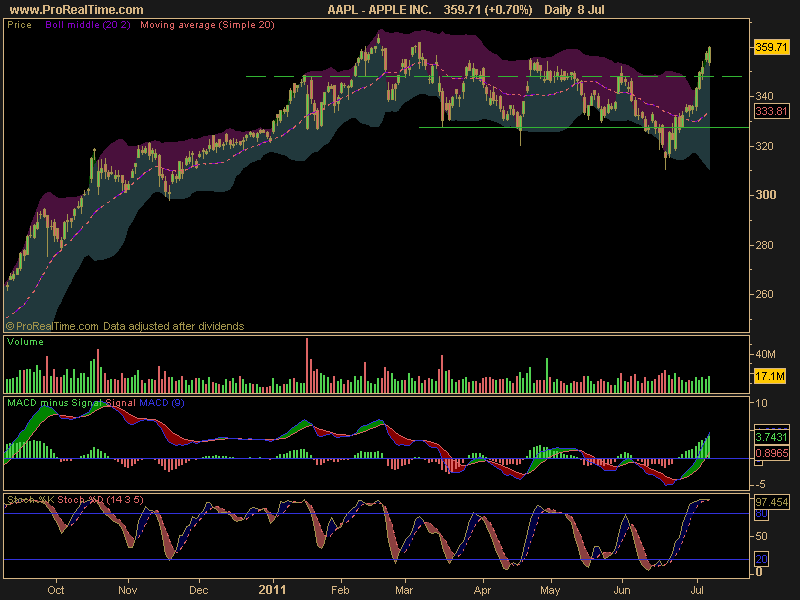The image size is (800, 600).
Task: Click the 0.8965 signal value tag
Action: click(771, 453)
